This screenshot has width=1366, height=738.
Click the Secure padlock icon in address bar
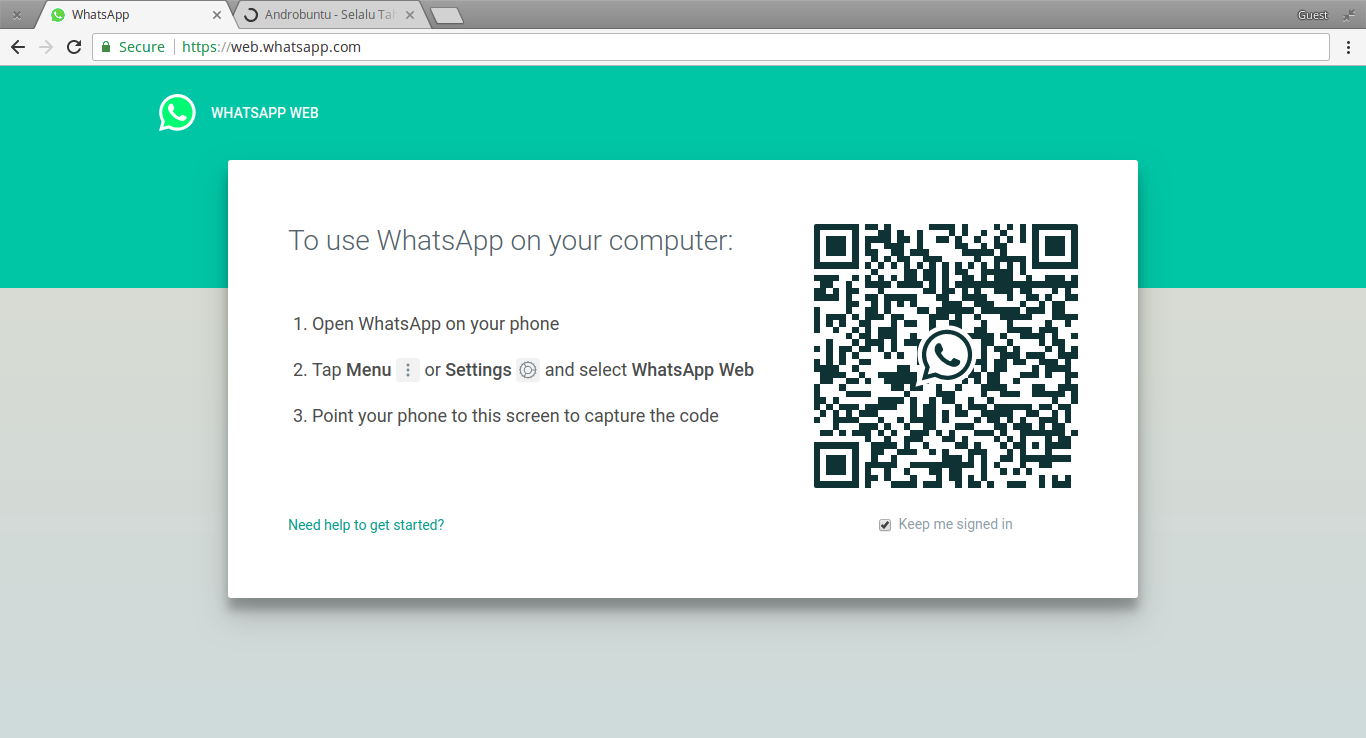click(104, 46)
